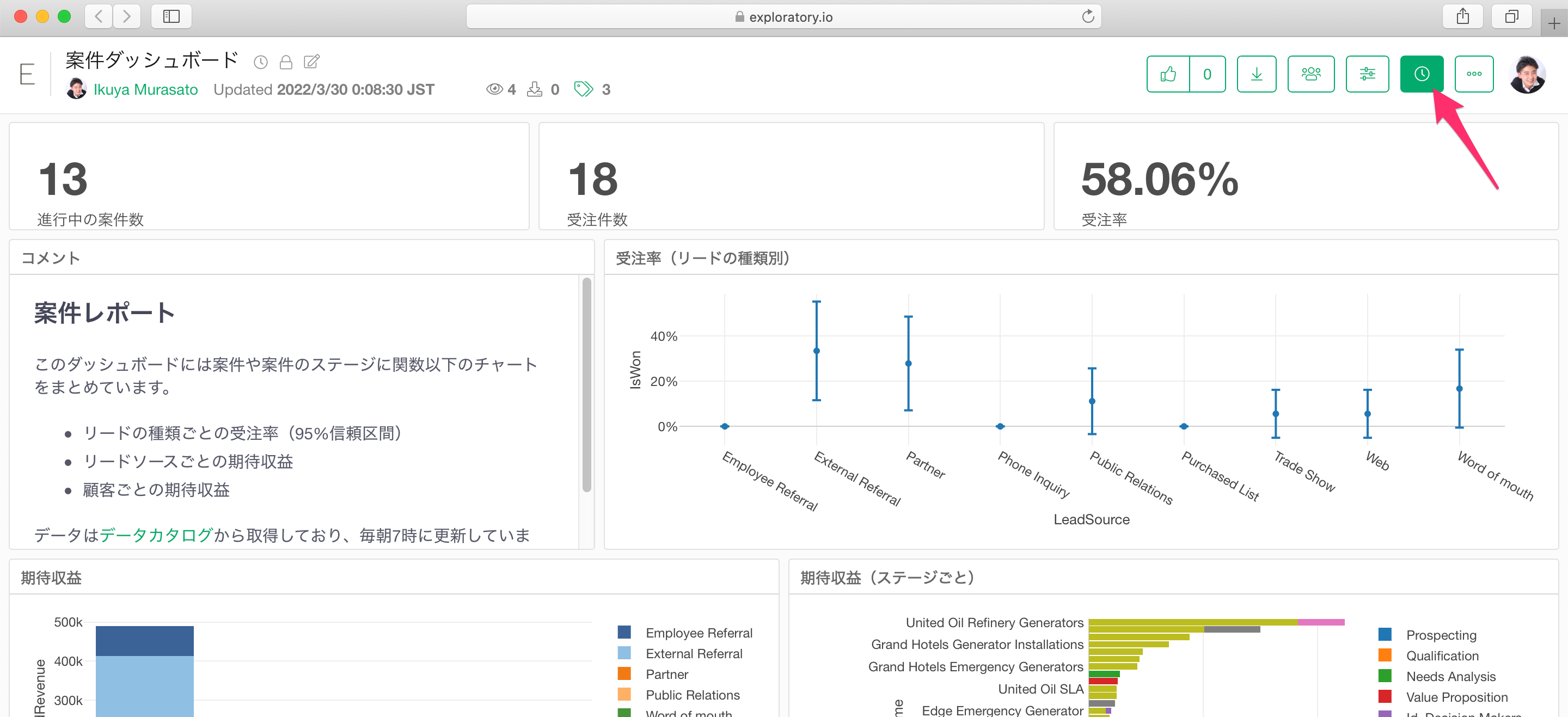The width and height of the screenshot is (1568, 717).
Task: Click the edit pencil icon beside the title
Action: 311,62
